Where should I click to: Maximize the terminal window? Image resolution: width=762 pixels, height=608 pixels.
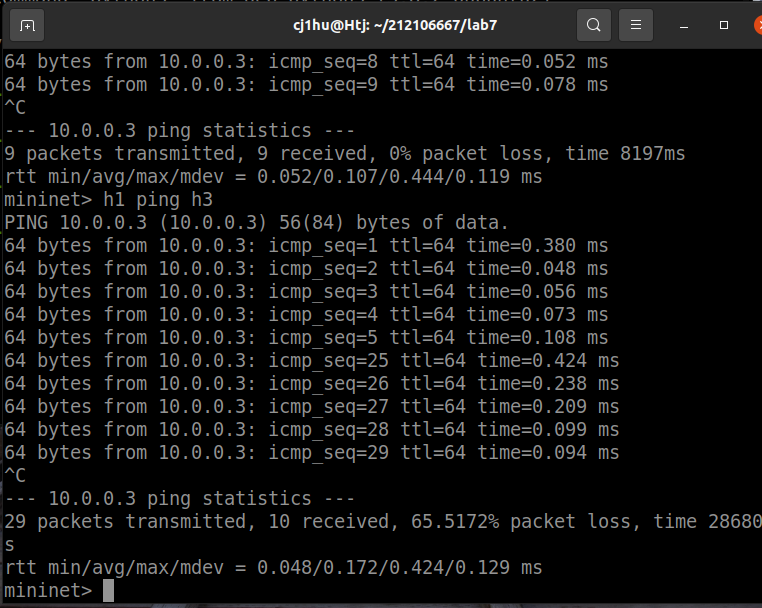coord(724,25)
